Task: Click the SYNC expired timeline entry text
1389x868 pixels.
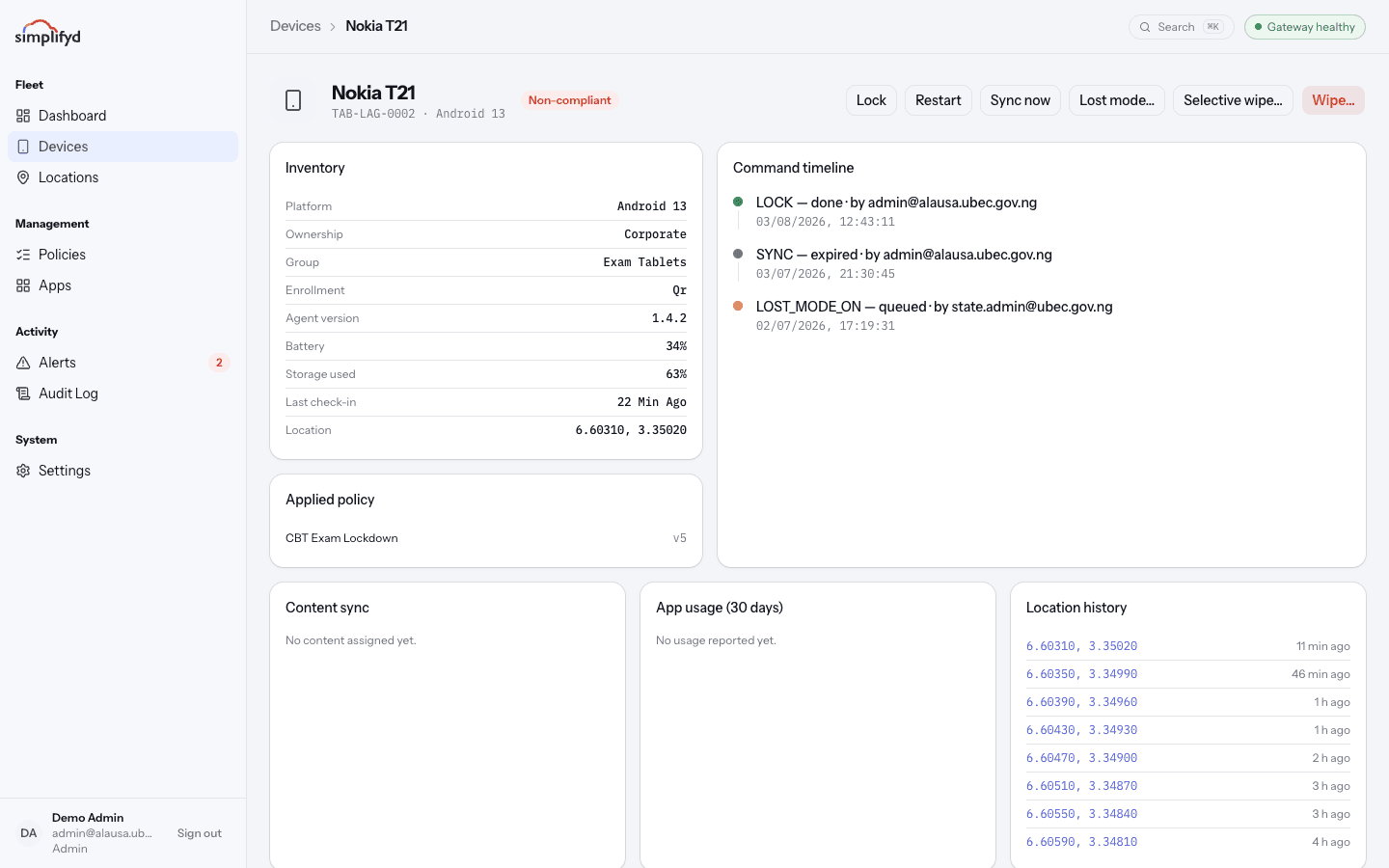Action: tap(904, 255)
